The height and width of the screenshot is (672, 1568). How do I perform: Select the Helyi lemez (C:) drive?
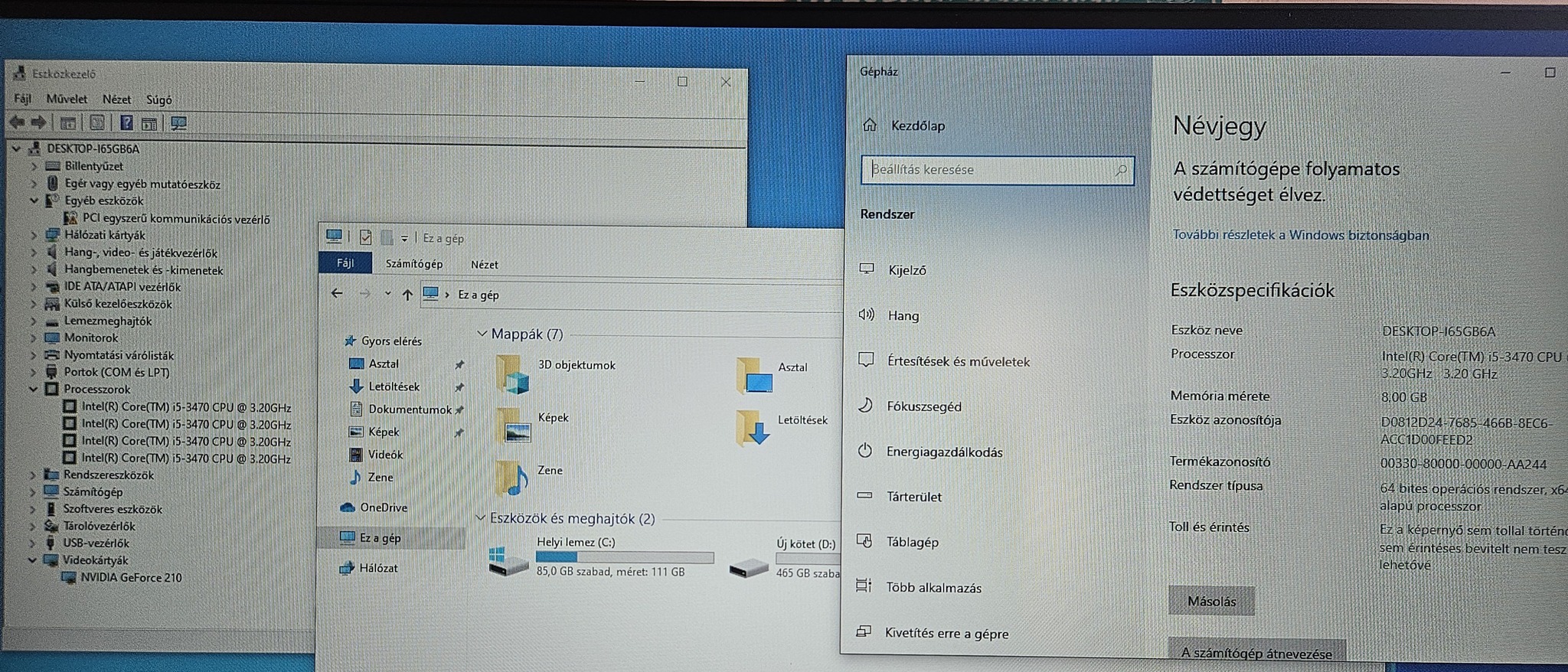[601, 558]
